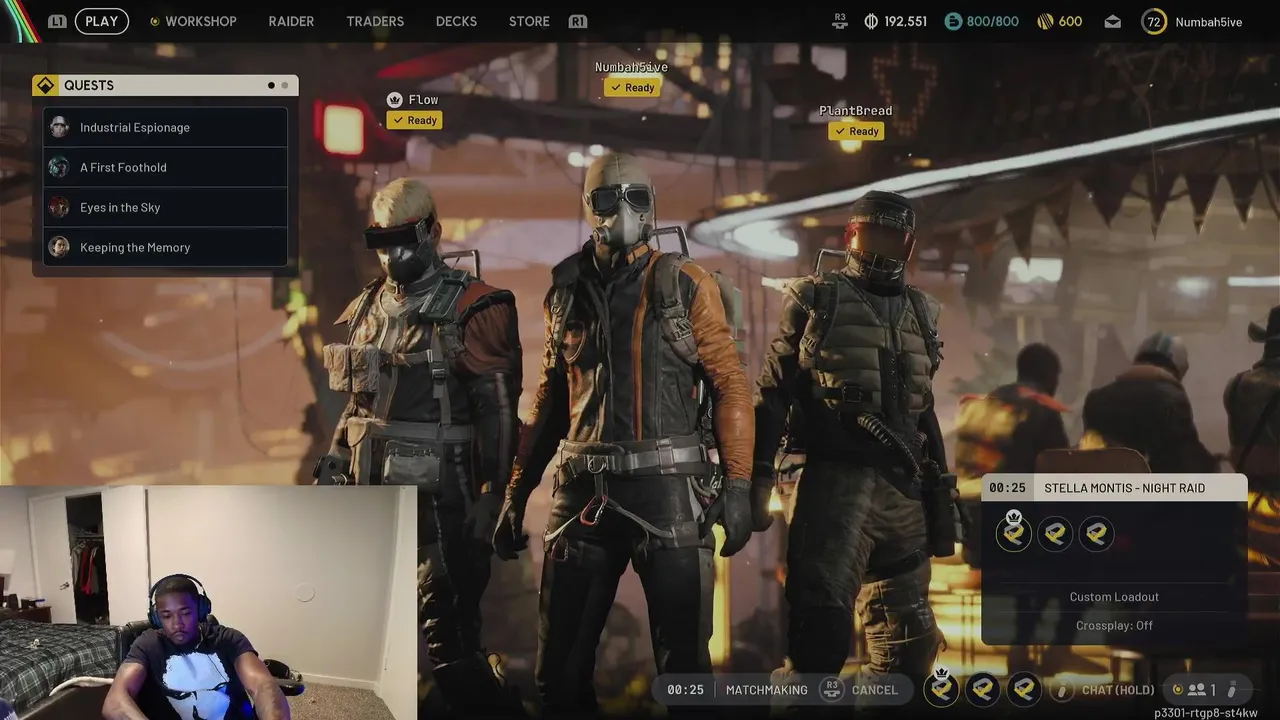Click the MATCHMAKING status label
Viewport: 1280px width, 720px height.
(x=766, y=690)
